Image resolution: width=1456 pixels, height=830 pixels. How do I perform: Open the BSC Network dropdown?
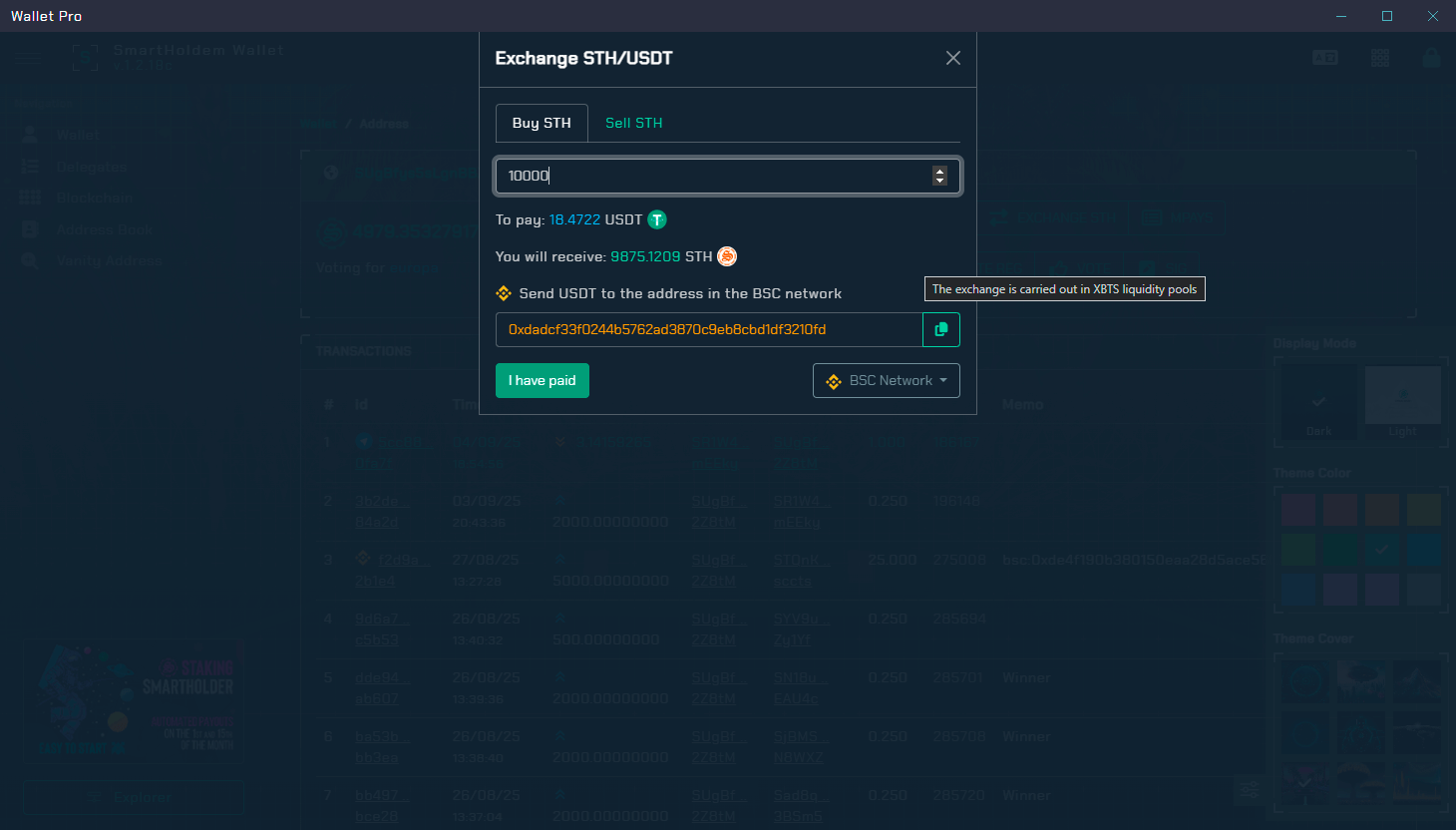(x=886, y=381)
